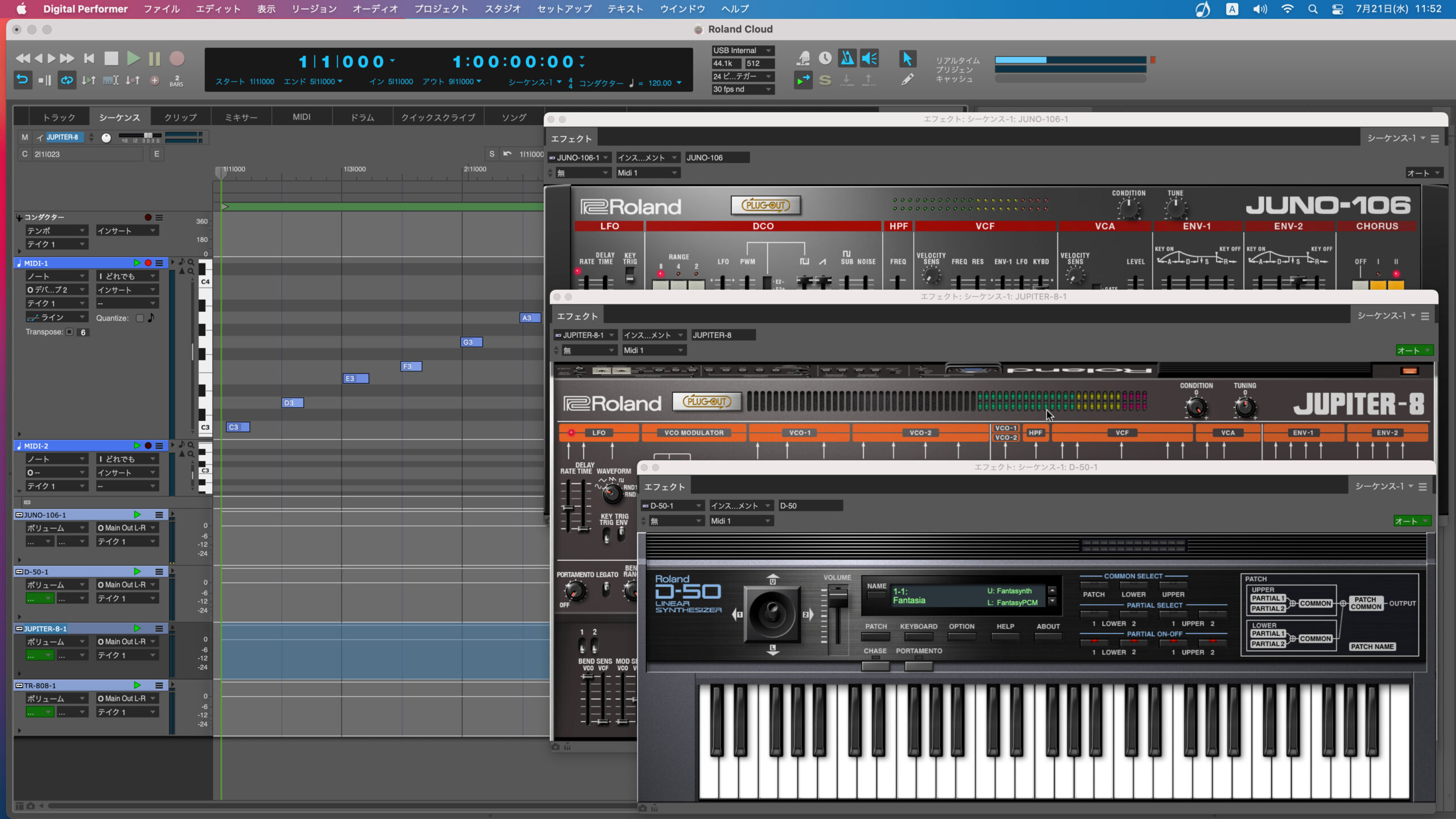Viewport: 1456px width, 819px height.
Task: Select the C3 note in the piano roll
Action: [238, 427]
